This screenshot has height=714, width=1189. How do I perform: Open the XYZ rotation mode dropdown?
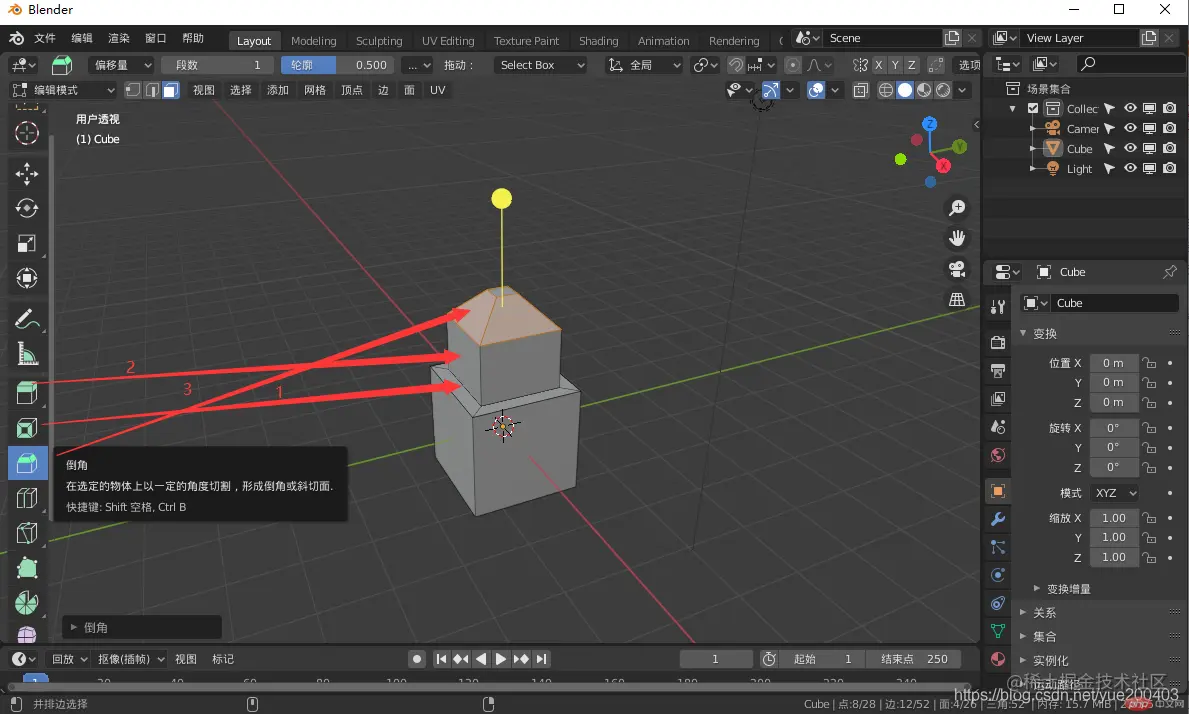click(1115, 493)
